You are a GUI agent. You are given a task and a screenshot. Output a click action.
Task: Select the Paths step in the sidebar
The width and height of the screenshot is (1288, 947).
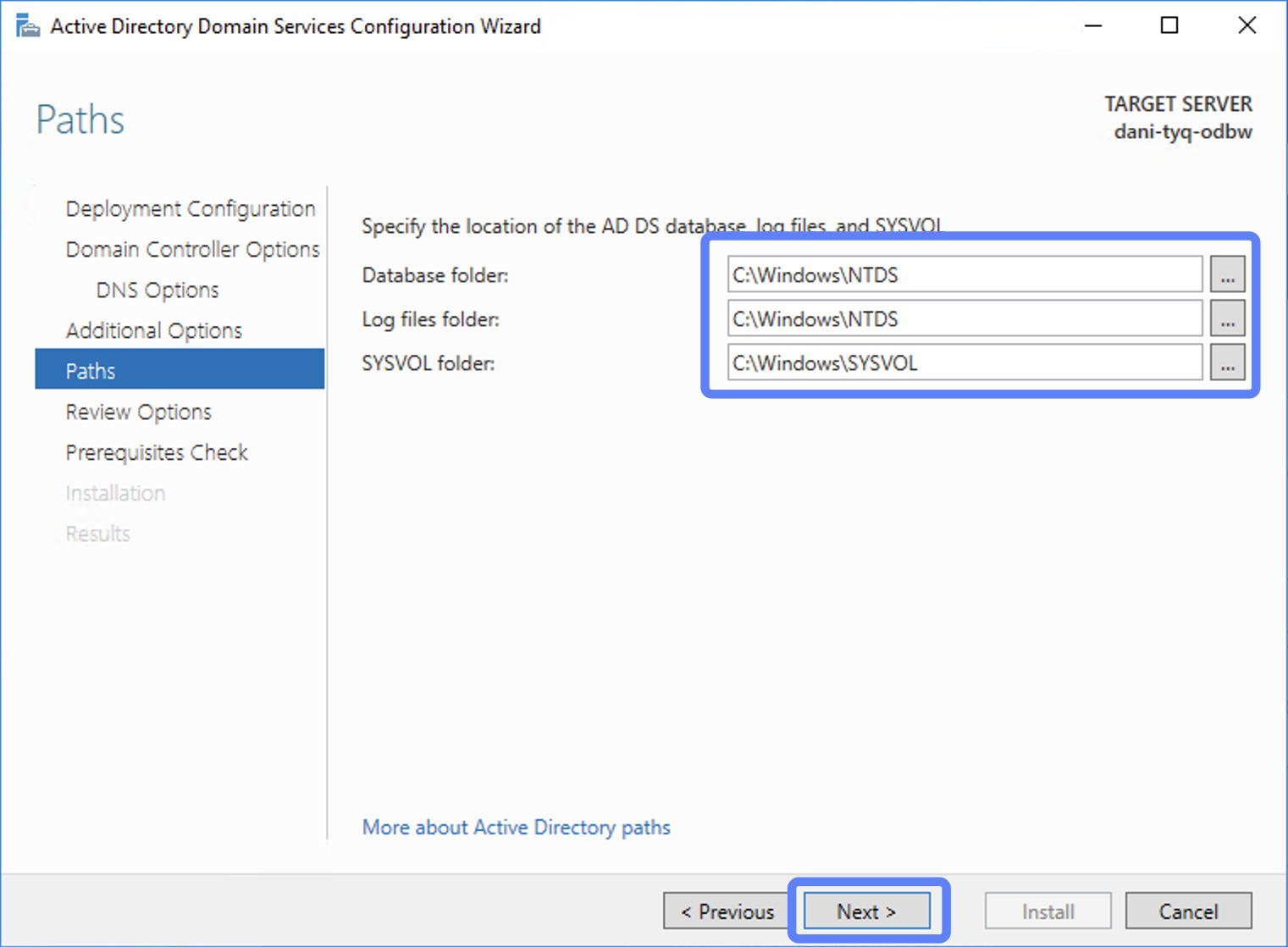coord(91,370)
